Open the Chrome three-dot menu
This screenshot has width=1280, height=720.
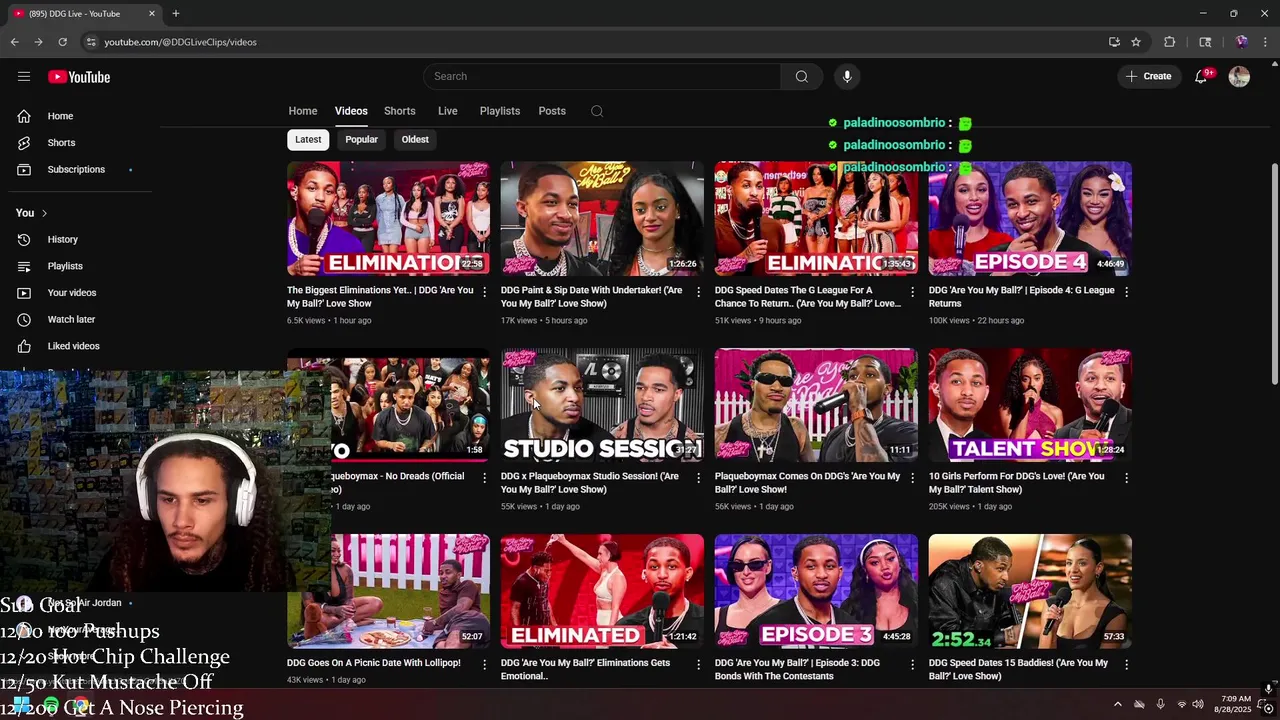[1266, 42]
